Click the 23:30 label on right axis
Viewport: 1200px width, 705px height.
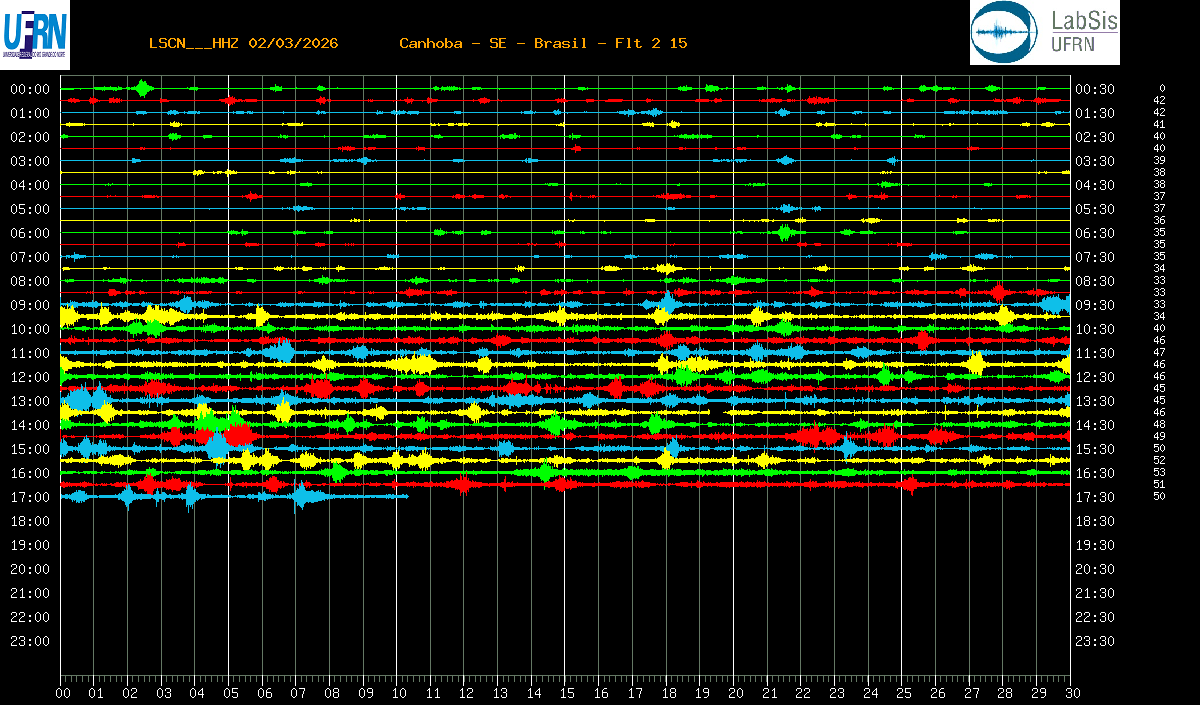point(1094,641)
